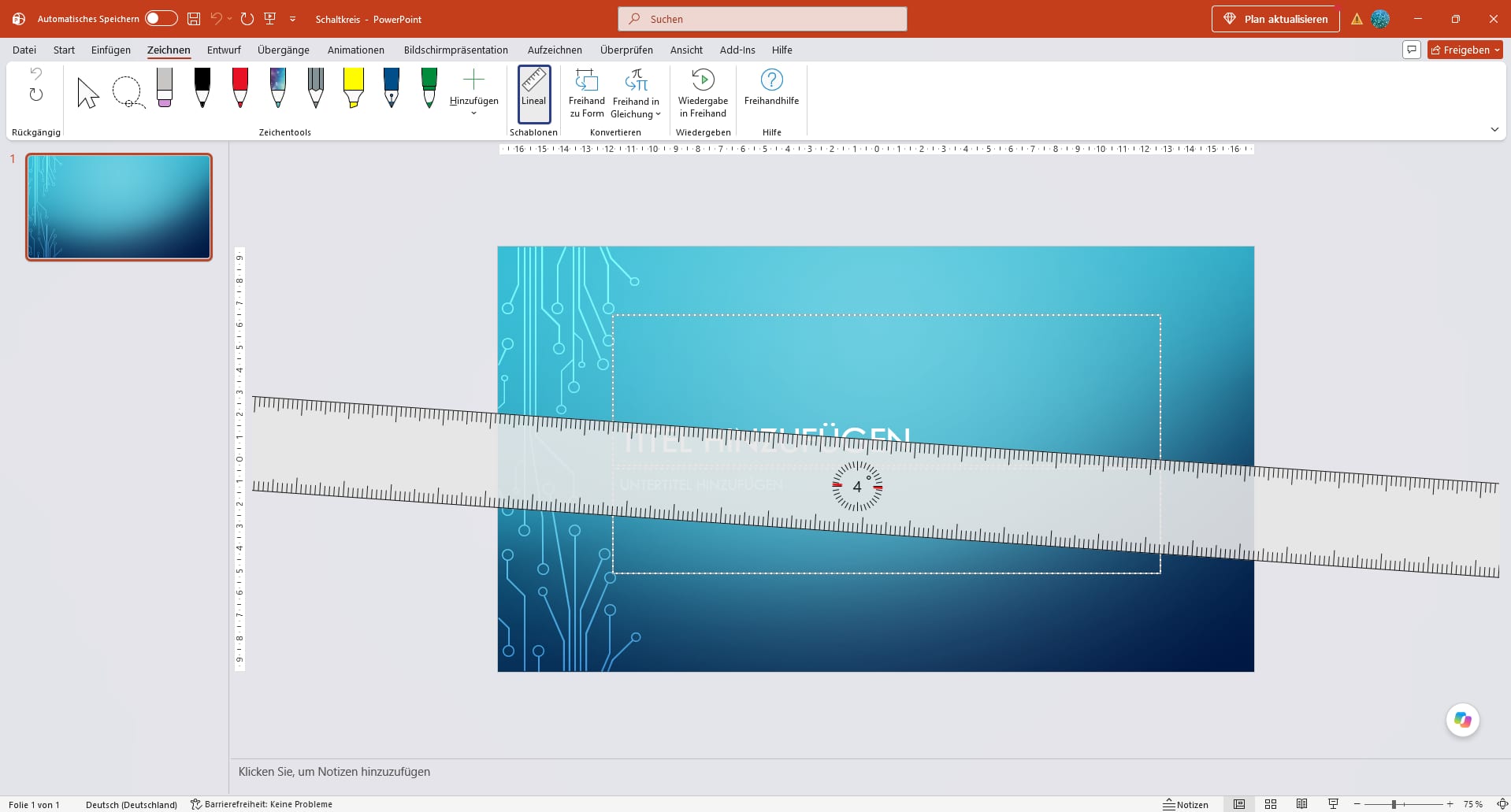Click Plan aktualisieren button
Image resolution: width=1511 pixels, height=812 pixels.
coord(1275,19)
